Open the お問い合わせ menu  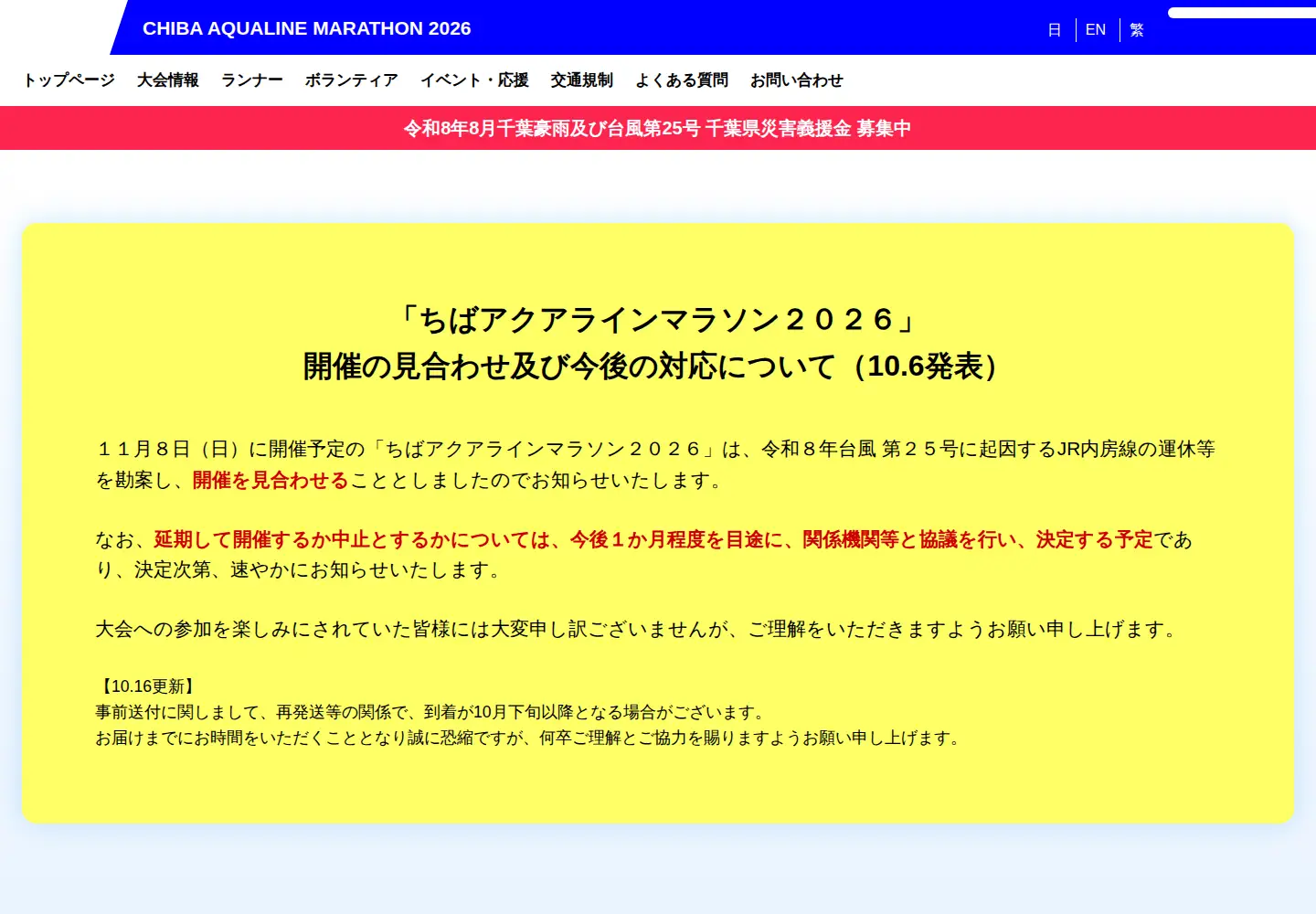pos(797,80)
